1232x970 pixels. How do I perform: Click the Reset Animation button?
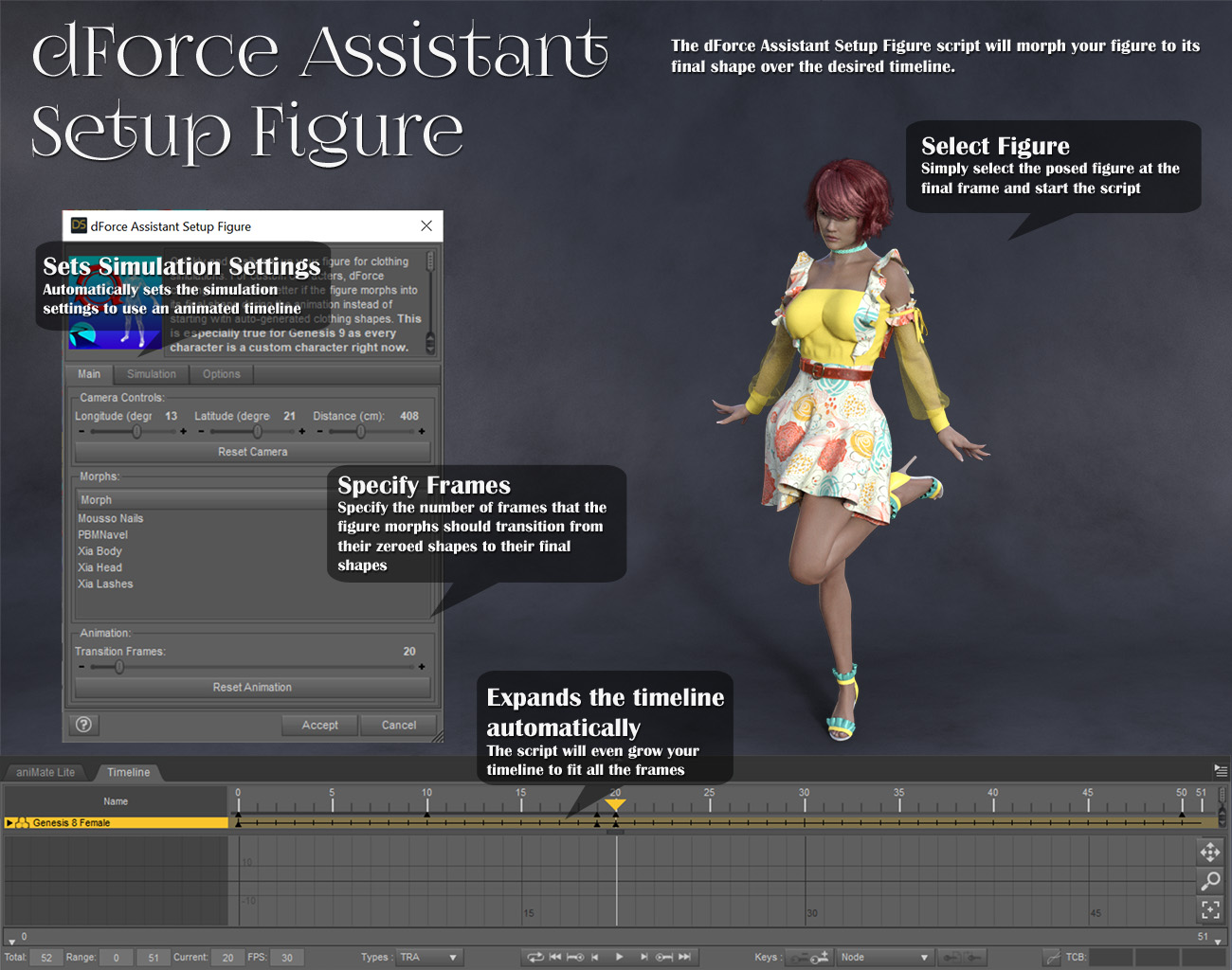252,687
